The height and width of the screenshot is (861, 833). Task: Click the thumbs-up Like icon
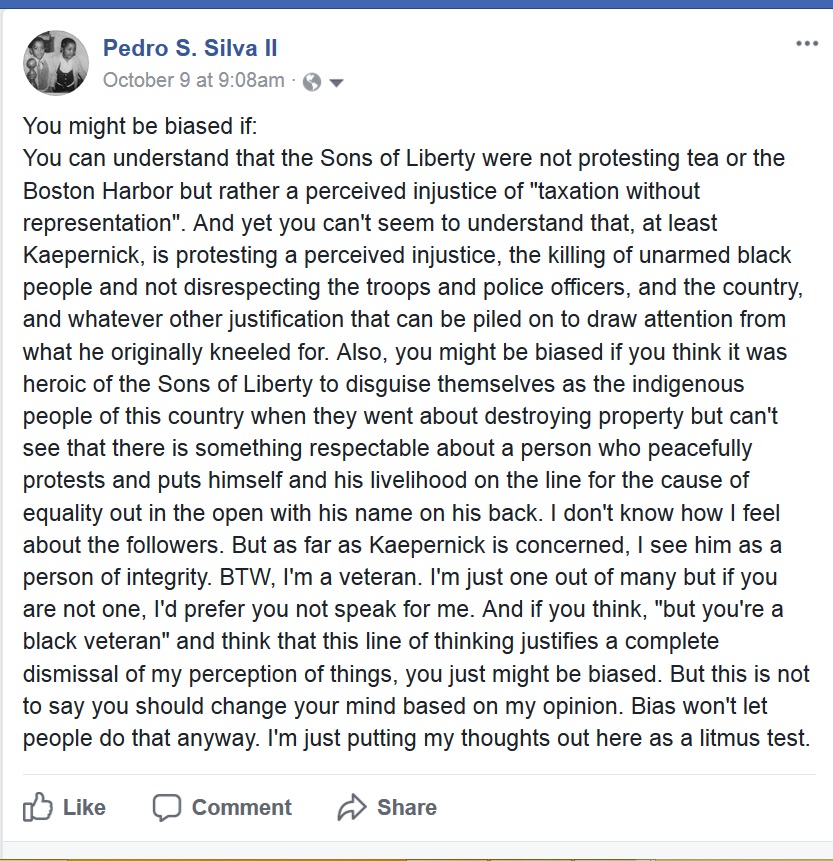pos(38,807)
